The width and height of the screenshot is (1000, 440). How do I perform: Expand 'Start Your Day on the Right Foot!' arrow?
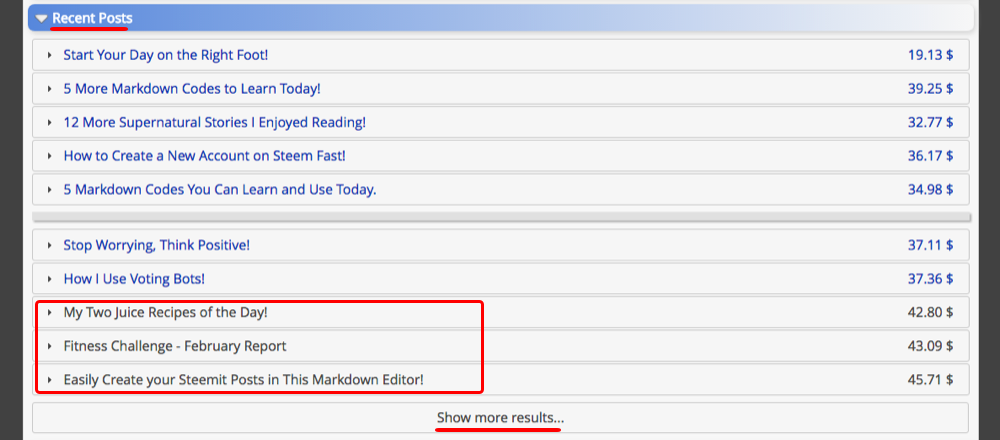49,55
